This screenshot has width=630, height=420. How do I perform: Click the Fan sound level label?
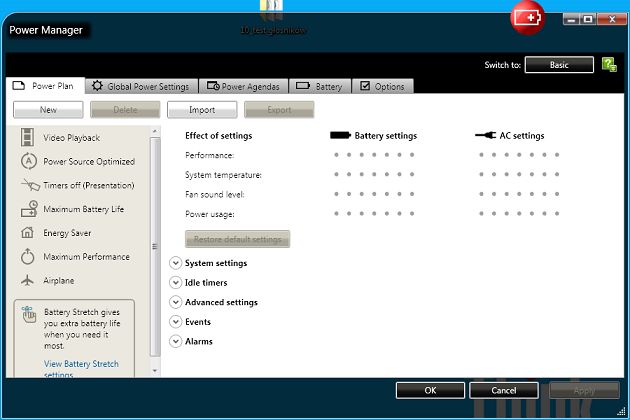215,195
